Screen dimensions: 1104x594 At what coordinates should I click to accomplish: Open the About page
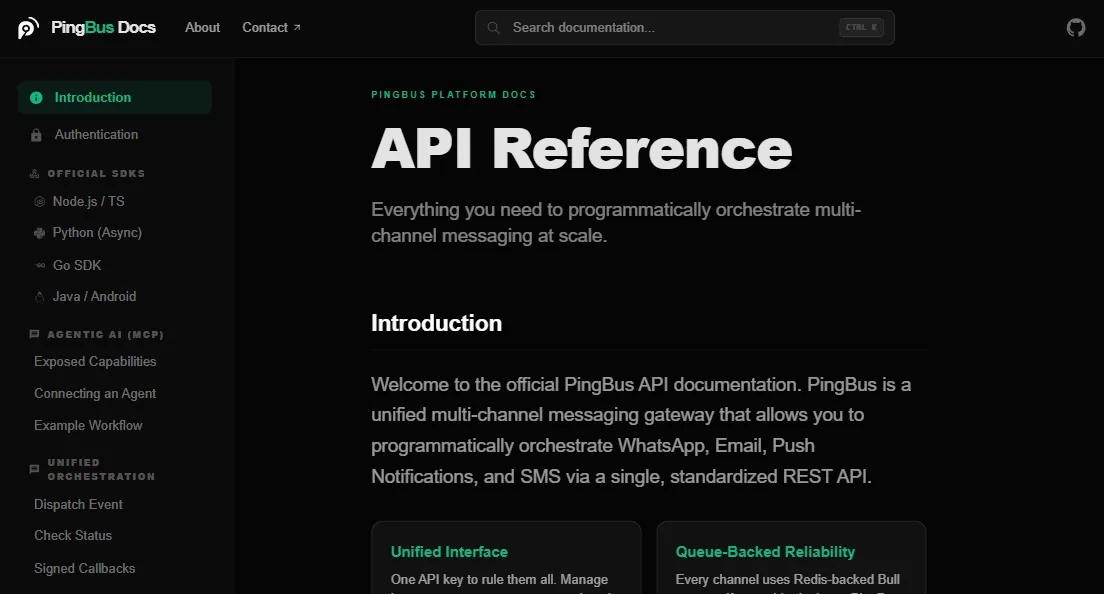[x=202, y=27]
